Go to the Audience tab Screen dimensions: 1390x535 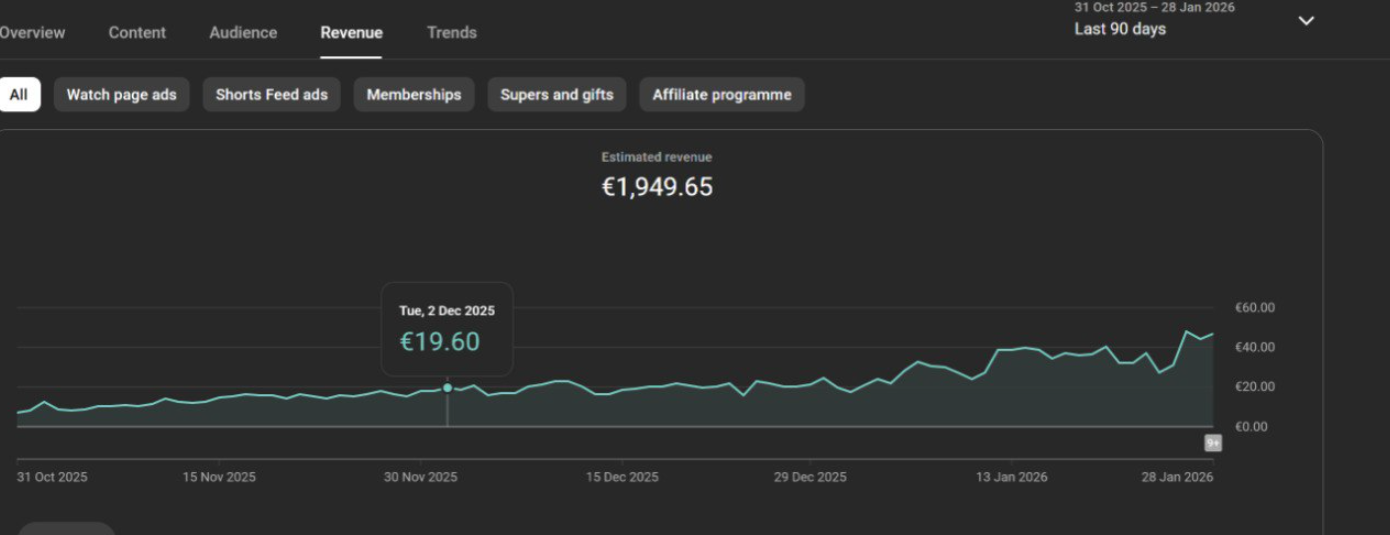point(243,32)
